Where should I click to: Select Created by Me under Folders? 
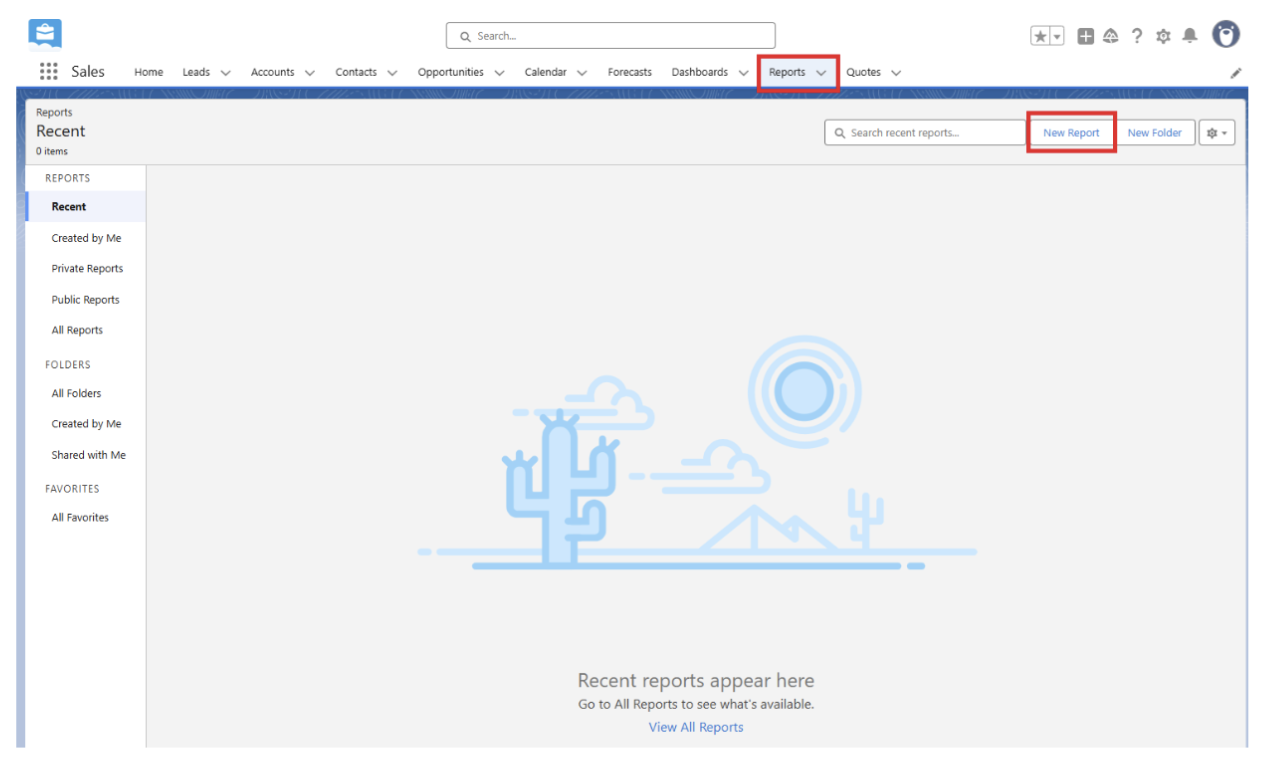point(86,424)
